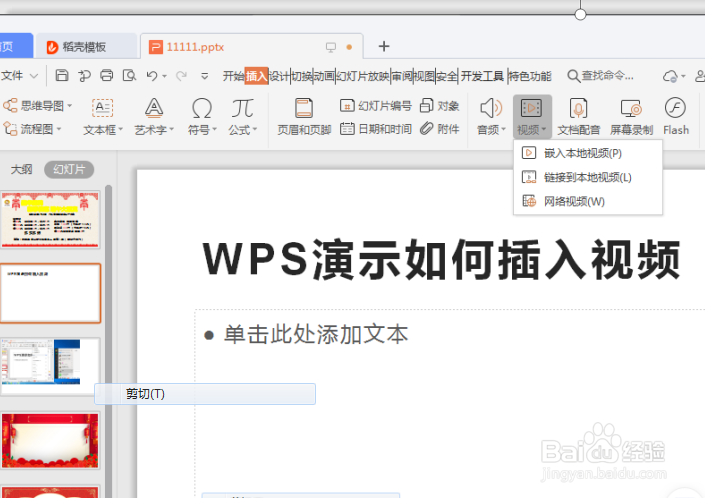Expand the 公式 dropdown arrow
This screenshot has height=498, width=705.
pos(255,130)
